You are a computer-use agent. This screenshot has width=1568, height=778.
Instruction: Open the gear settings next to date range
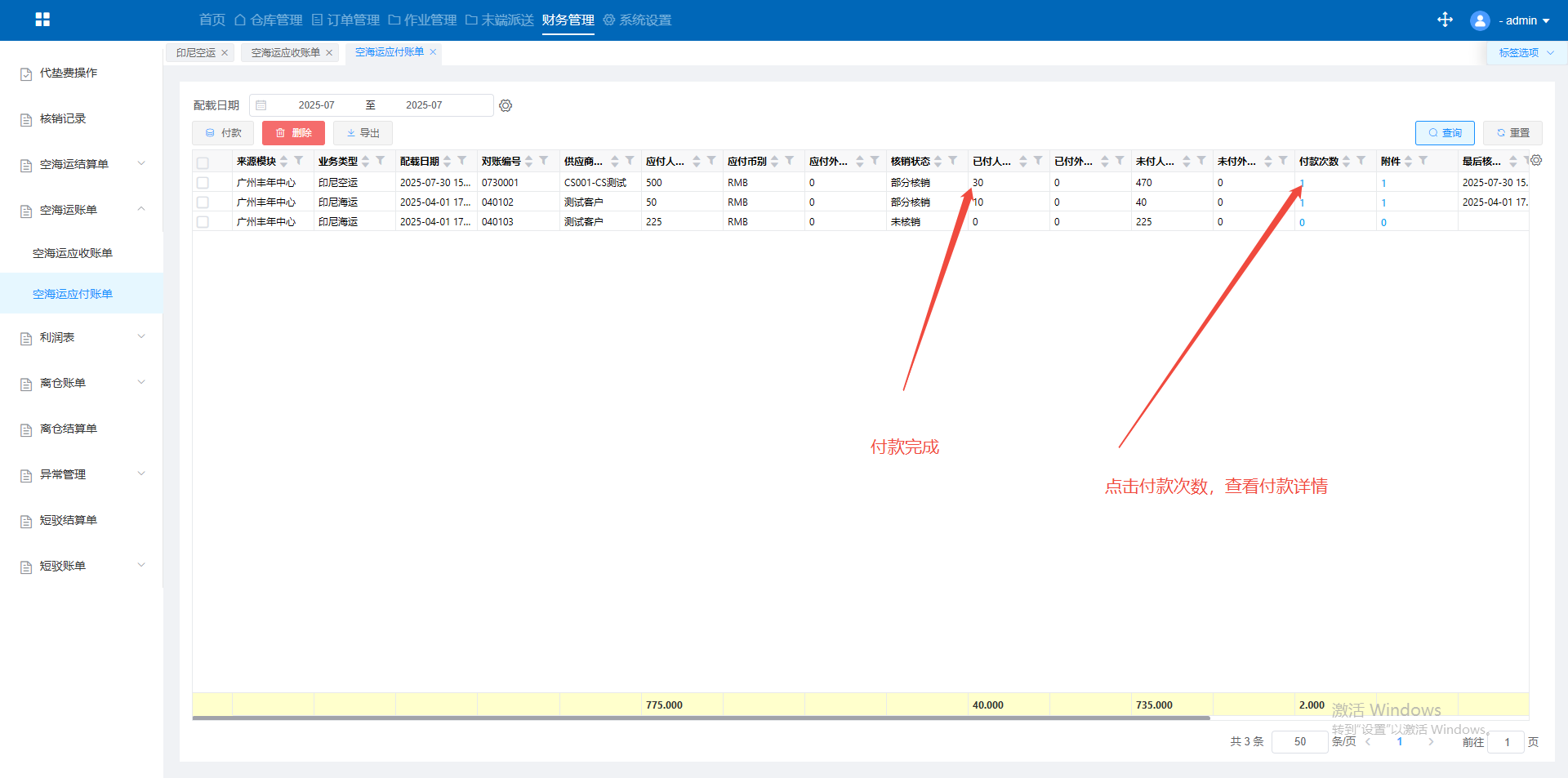tap(506, 106)
